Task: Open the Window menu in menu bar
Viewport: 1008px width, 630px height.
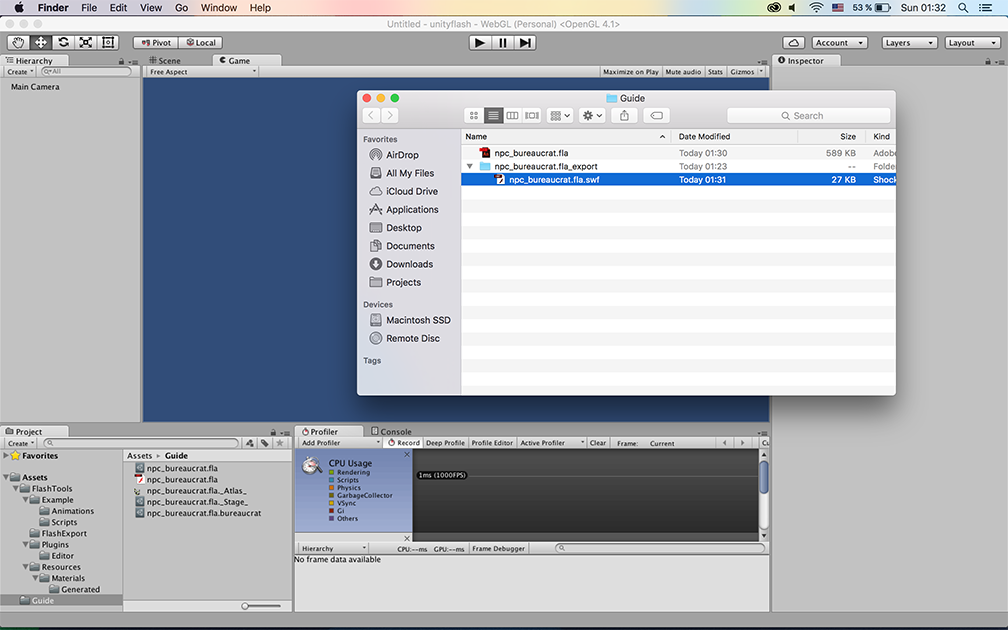Action: coord(219,8)
